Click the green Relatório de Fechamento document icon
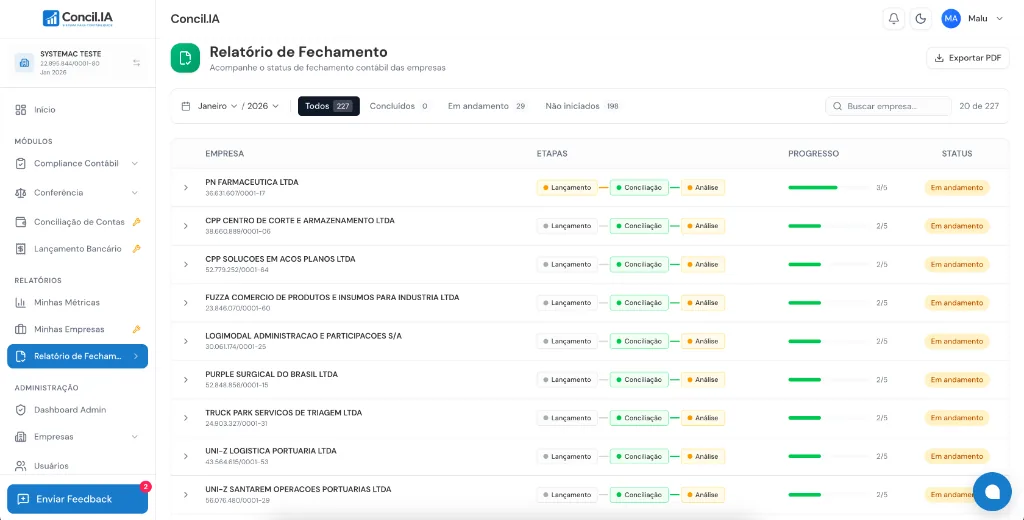The width and height of the screenshot is (1024, 520). pyautogui.click(x=185, y=58)
